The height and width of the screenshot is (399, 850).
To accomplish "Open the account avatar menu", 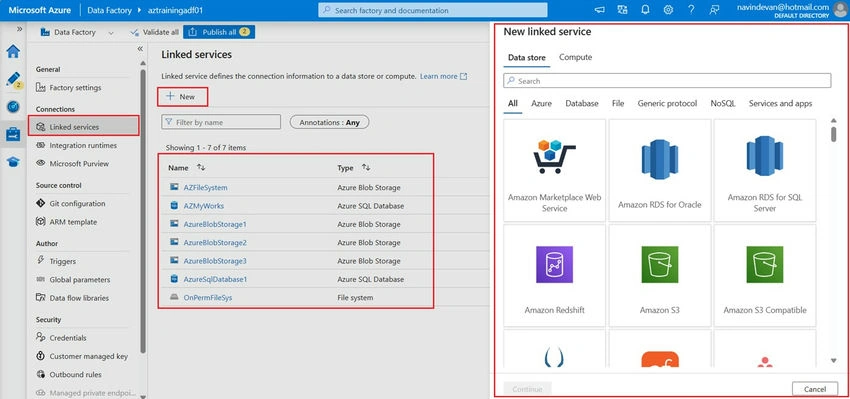I will coord(840,10).
